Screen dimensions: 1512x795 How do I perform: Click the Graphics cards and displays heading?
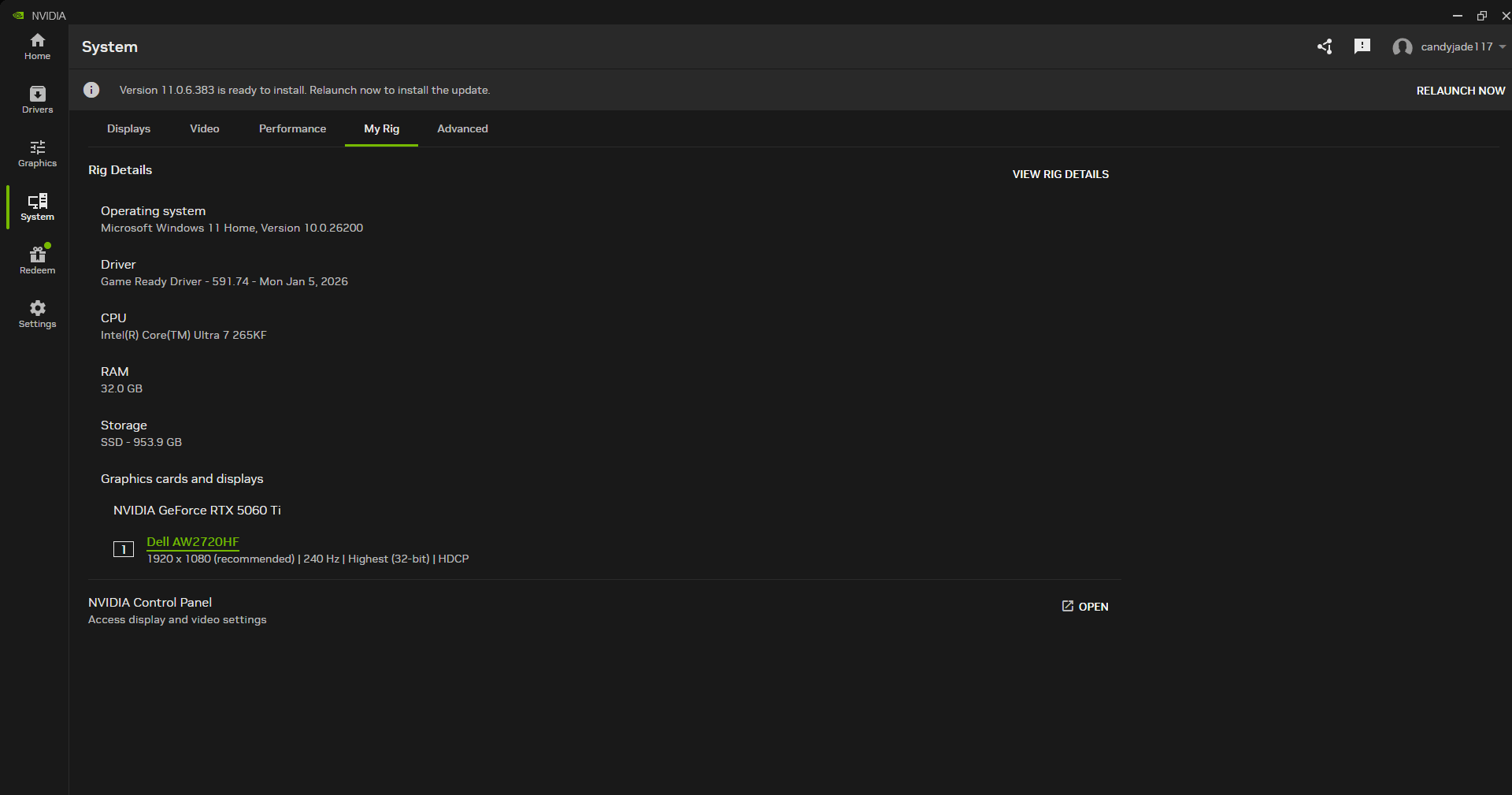pos(182,479)
